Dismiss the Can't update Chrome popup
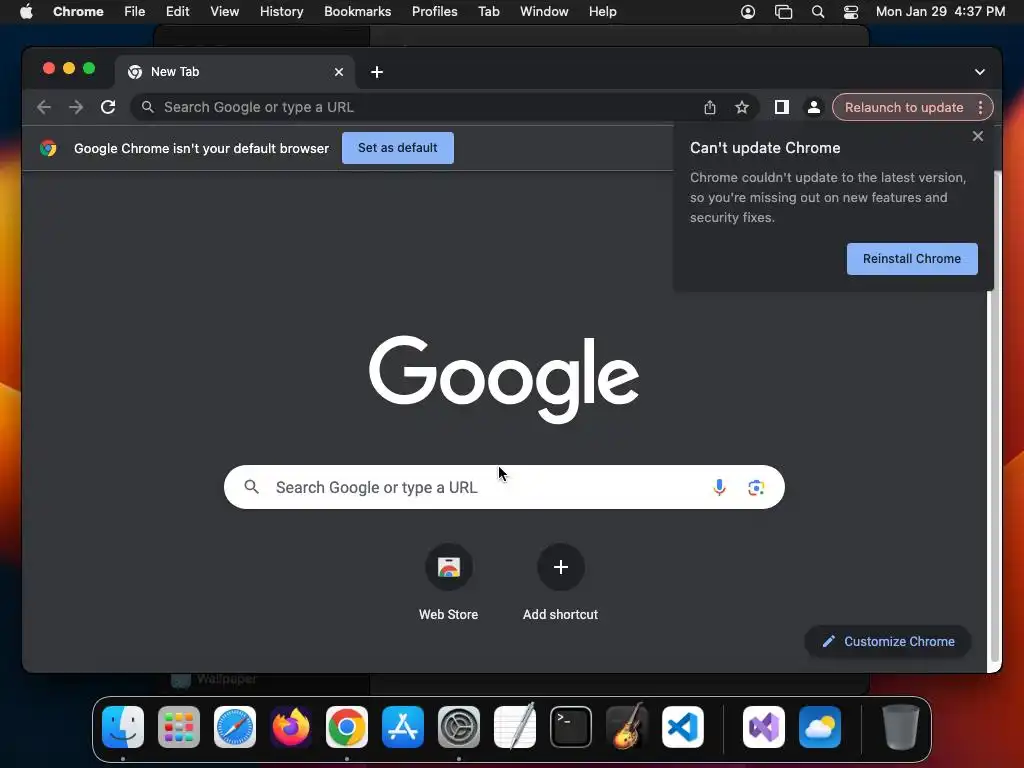The width and height of the screenshot is (1024, 768). pos(978,136)
